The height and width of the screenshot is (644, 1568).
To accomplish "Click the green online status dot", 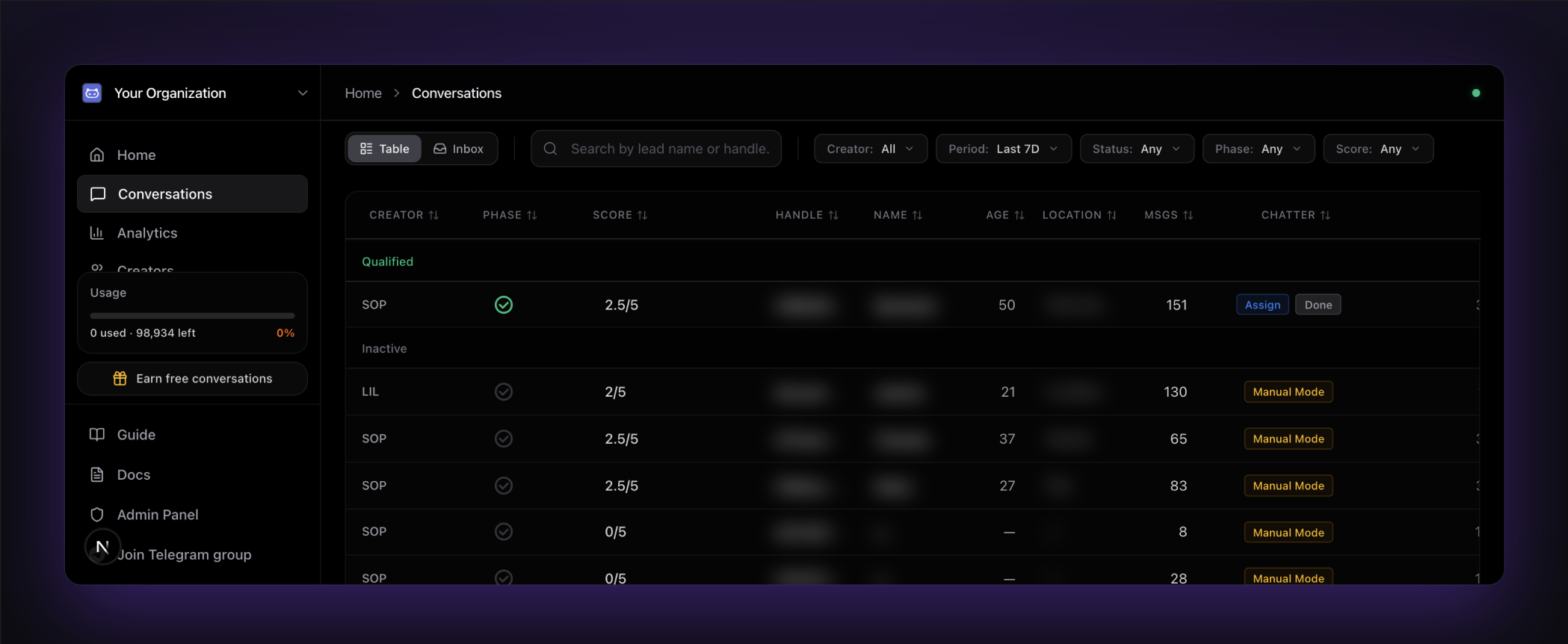I will [1476, 93].
